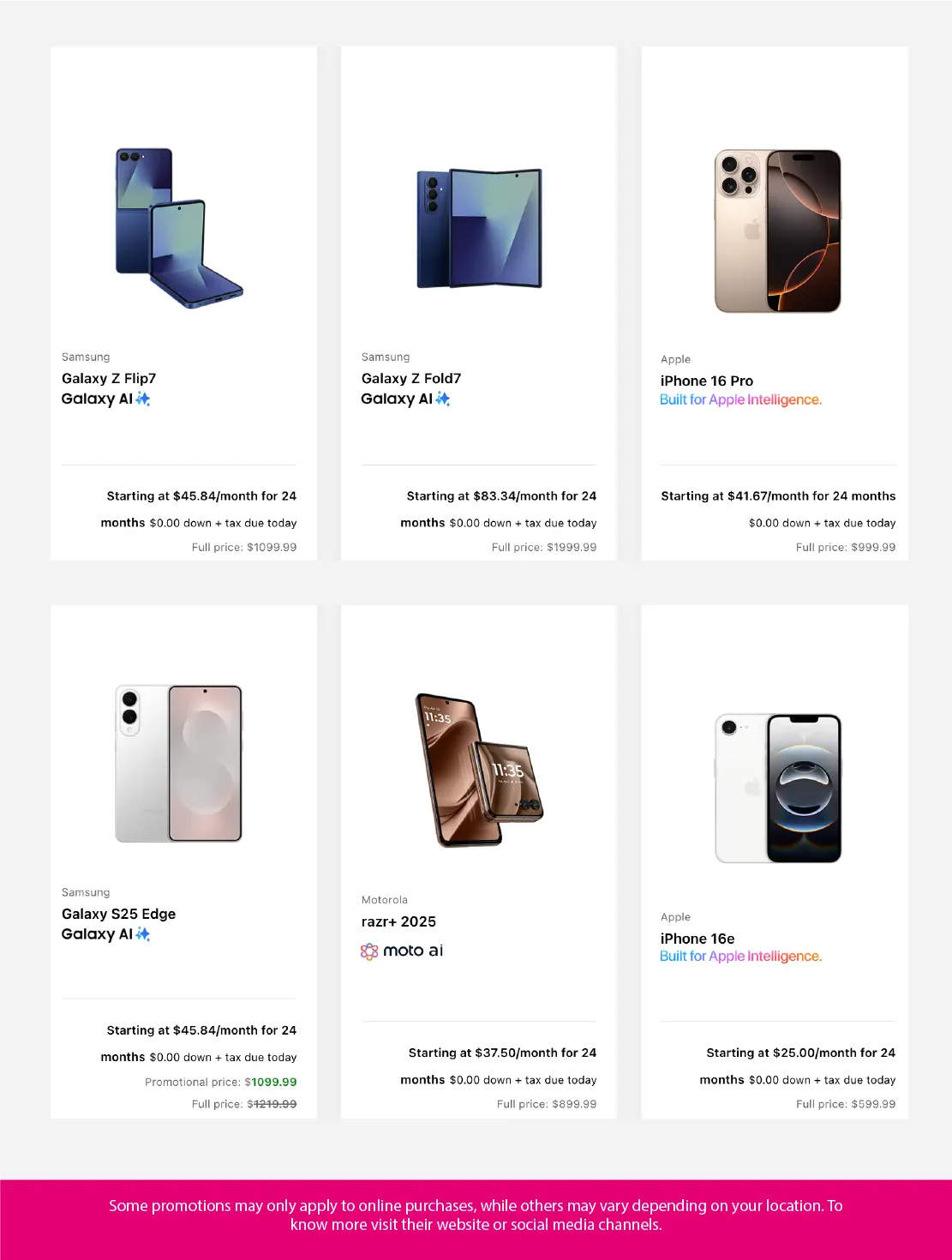Image resolution: width=952 pixels, height=1260 pixels.
Task: Click the razr+ 2025 product name
Action: click(x=398, y=921)
